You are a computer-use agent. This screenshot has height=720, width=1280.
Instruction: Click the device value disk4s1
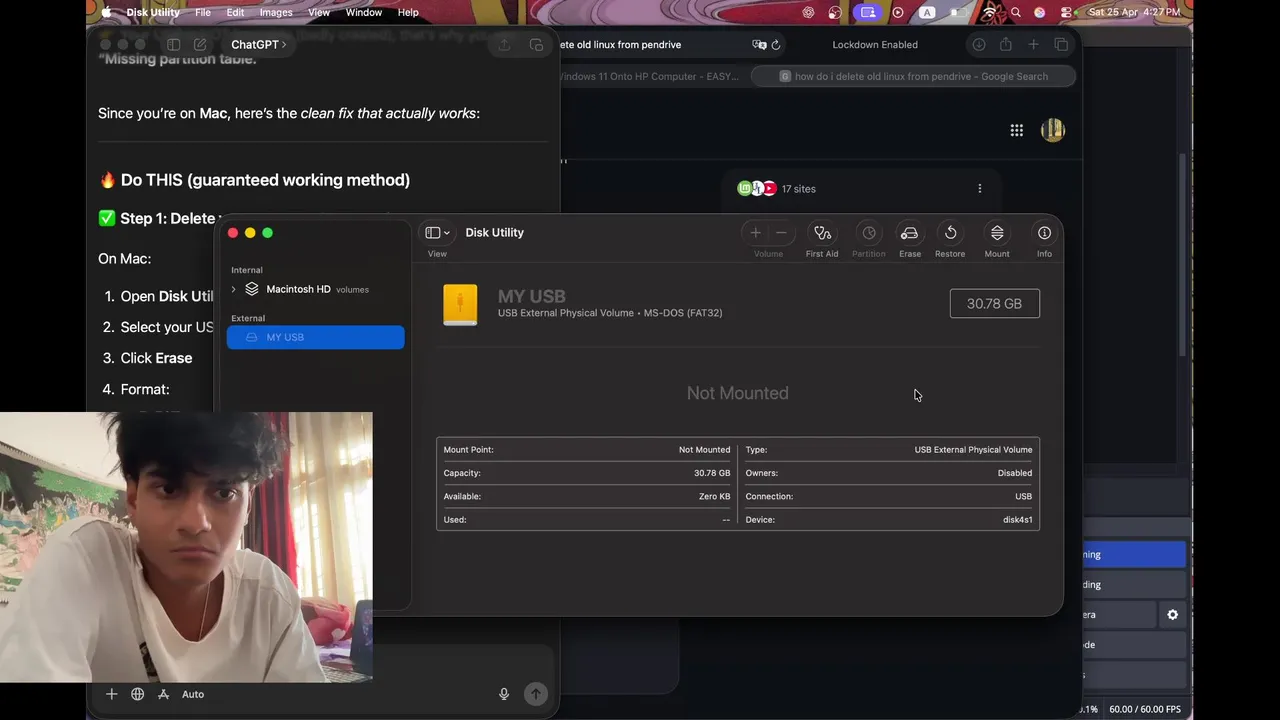pyautogui.click(x=1017, y=520)
